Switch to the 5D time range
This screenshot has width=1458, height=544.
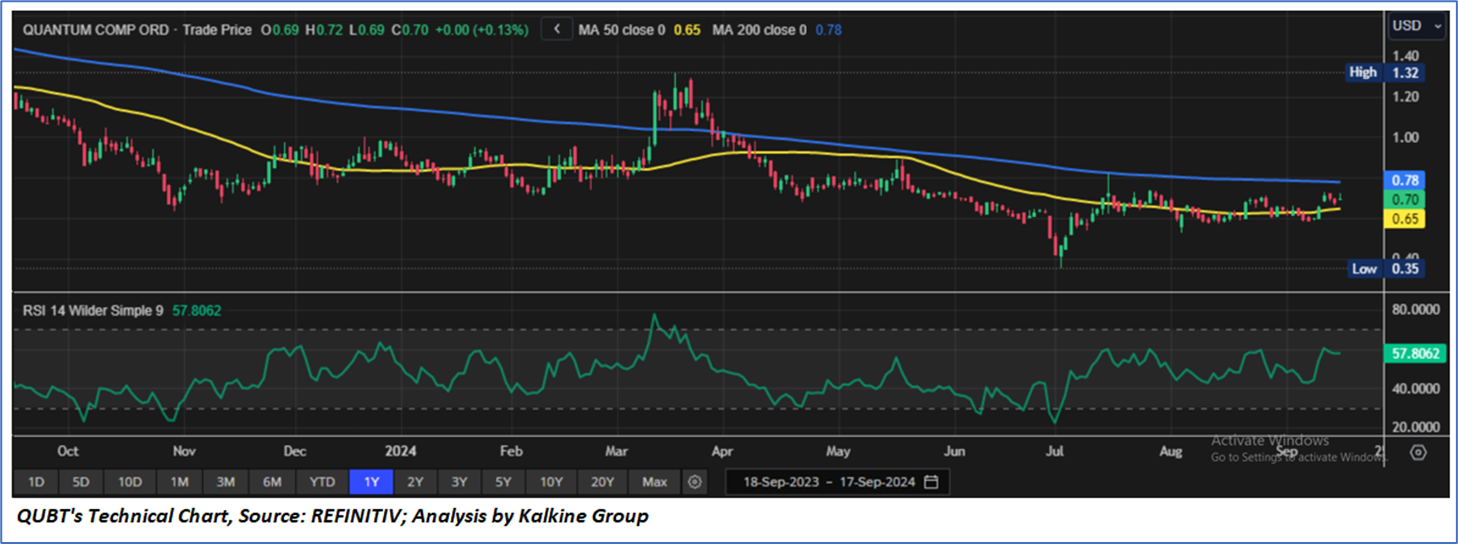(x=82, y=482)
